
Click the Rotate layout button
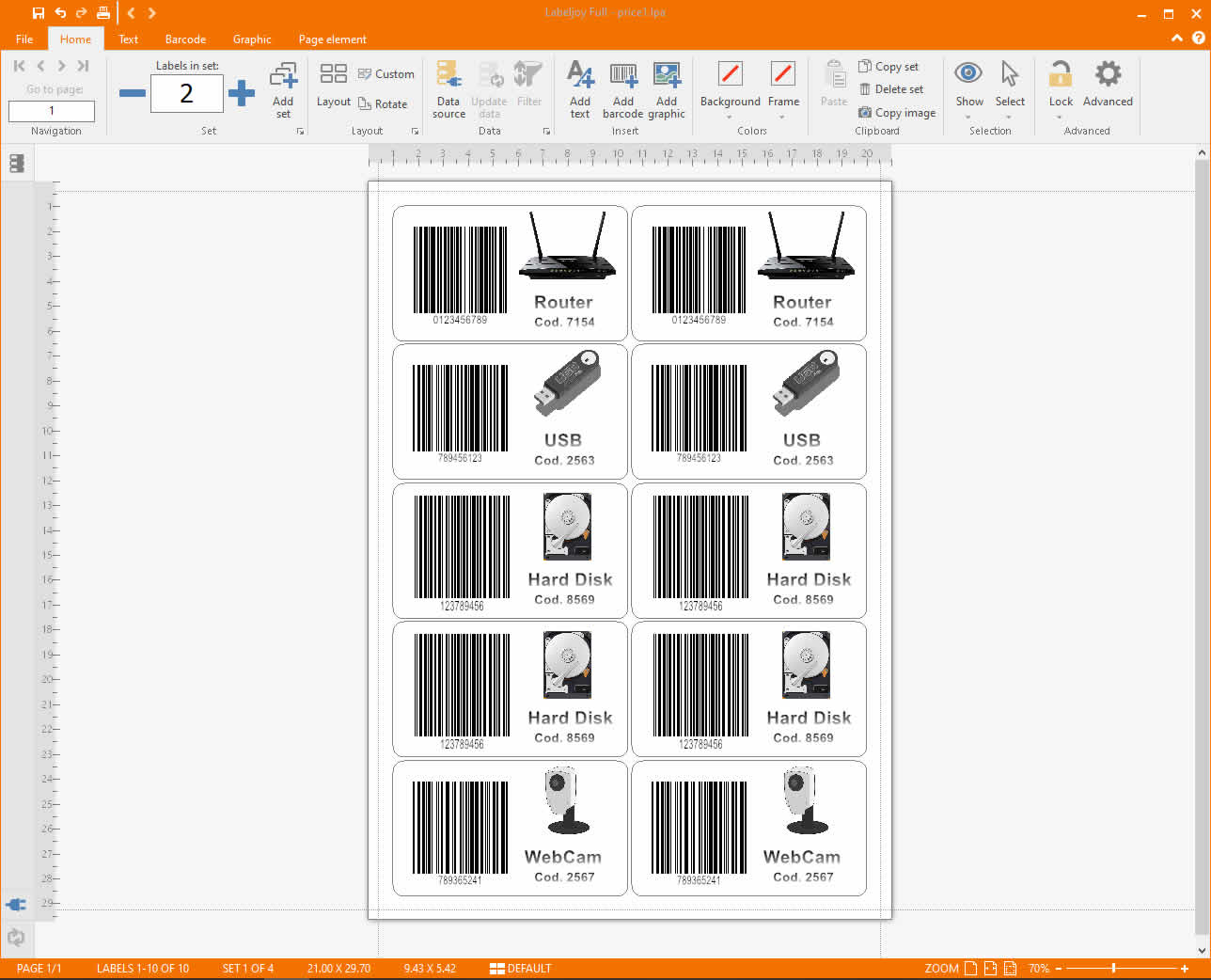click(x=383, y=104)
